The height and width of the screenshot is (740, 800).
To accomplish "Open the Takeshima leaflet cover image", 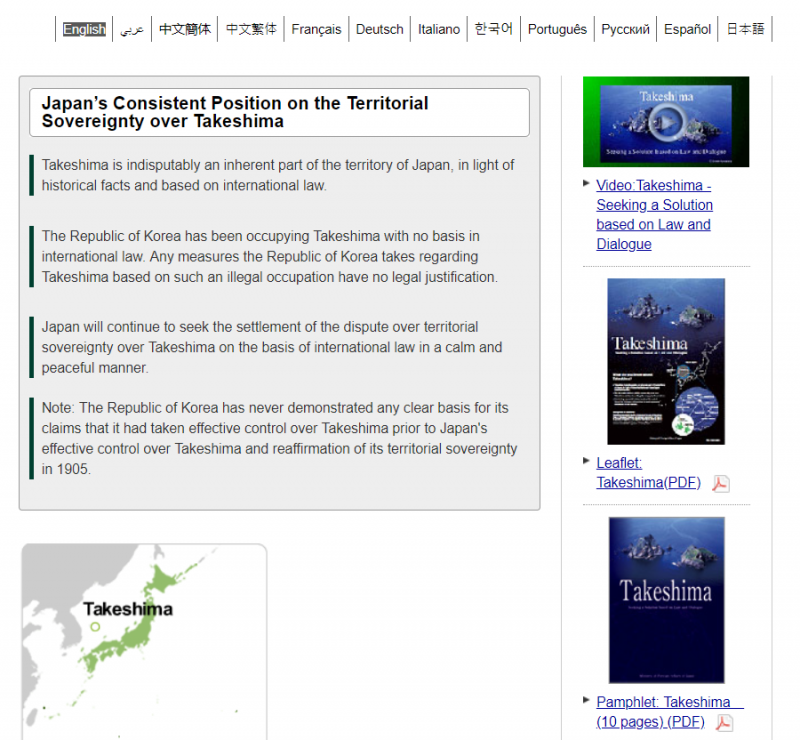I will point(665,361).
